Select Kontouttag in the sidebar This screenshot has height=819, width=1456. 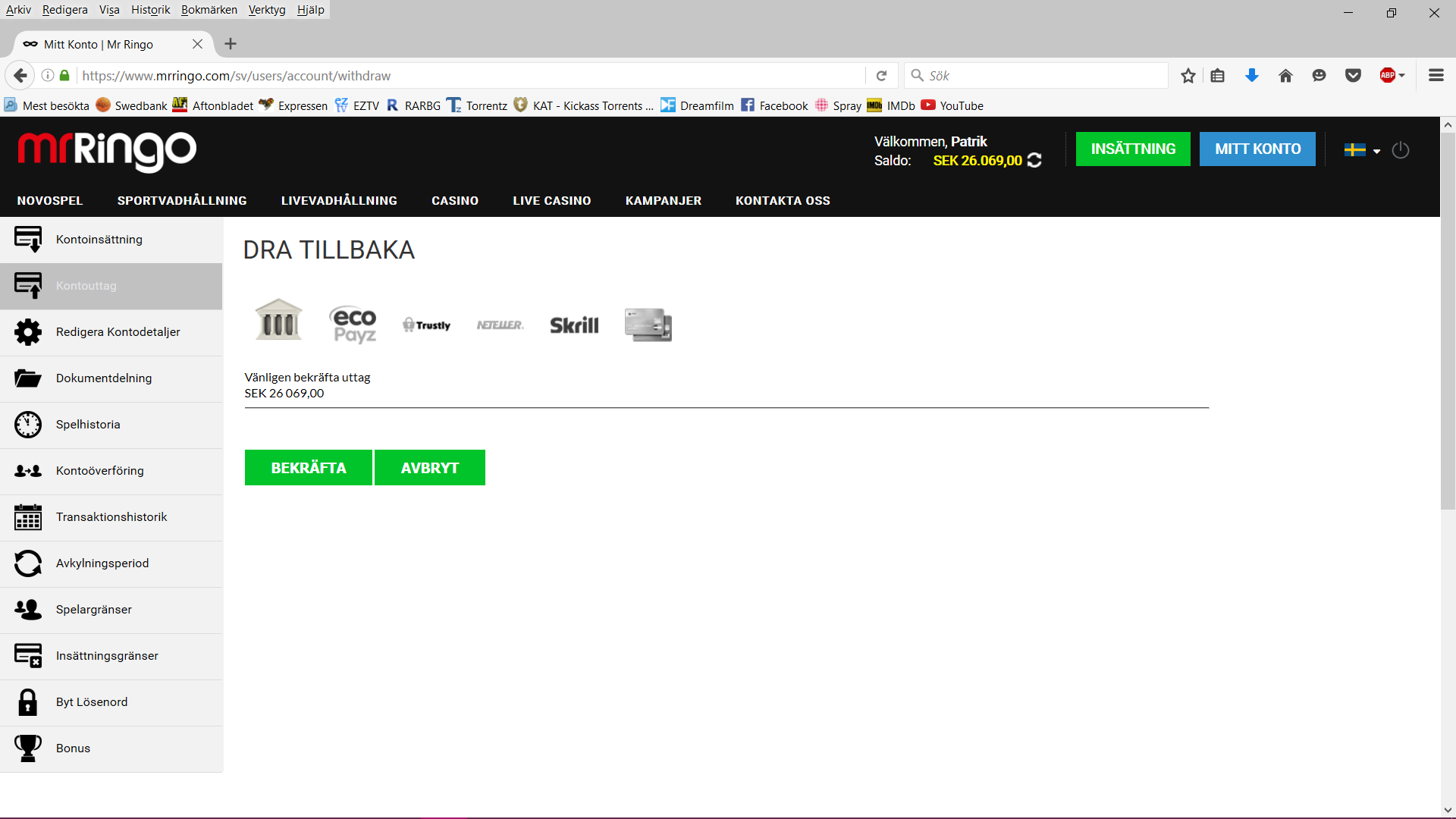click(x=111, y=286)
